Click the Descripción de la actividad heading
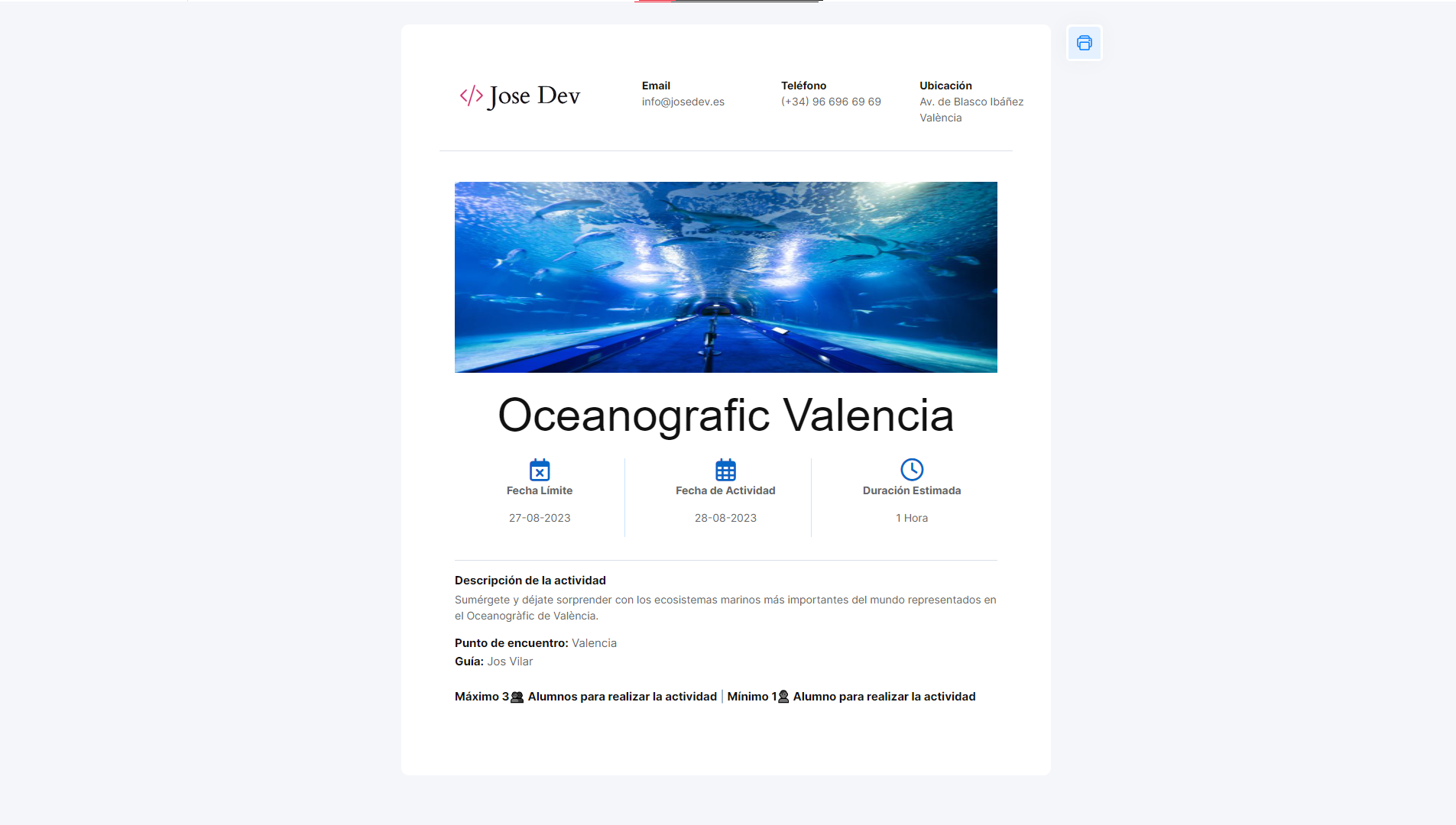Viewport: 1456px width, 825px height. click(x=530, y=581)
